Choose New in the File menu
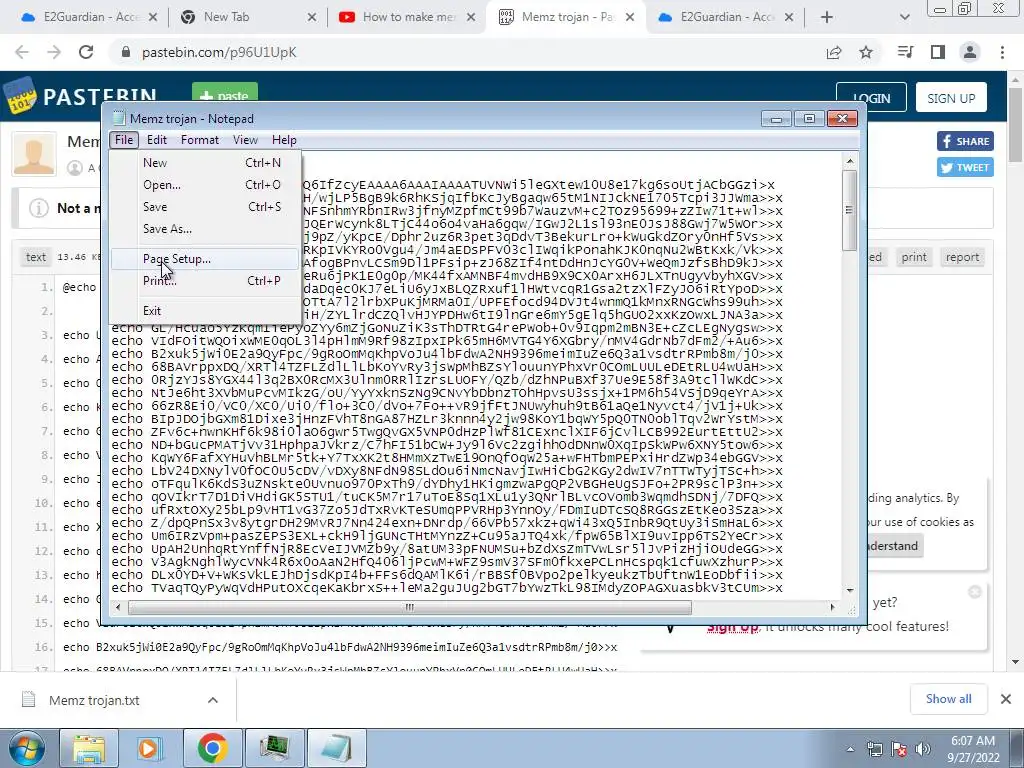The height and width of the screenshot is (768, 1024). (205, 163)
